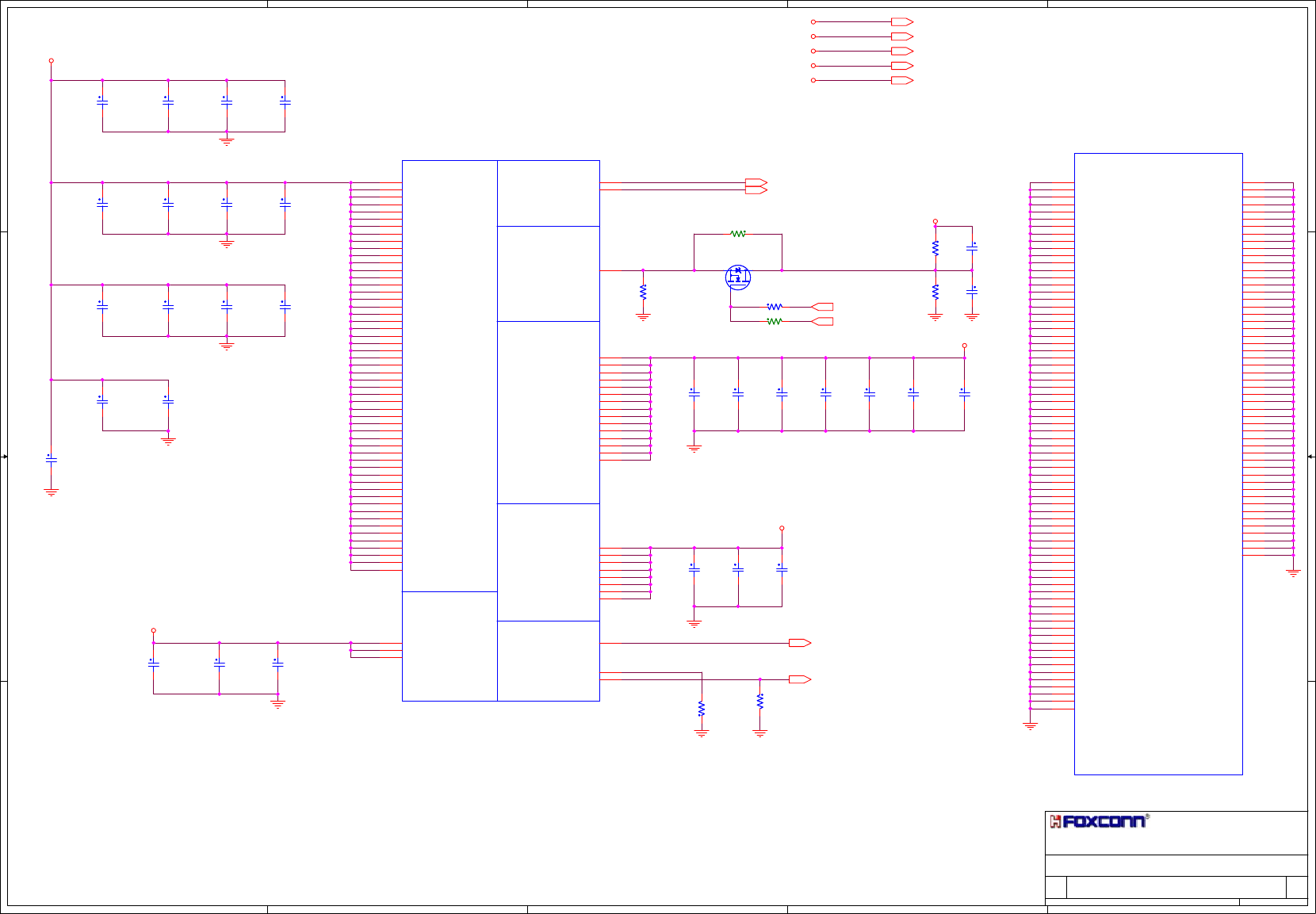1316x914 pixels.
Task: Click the green resistor bridging over the MOSFET
Action: 738,234
